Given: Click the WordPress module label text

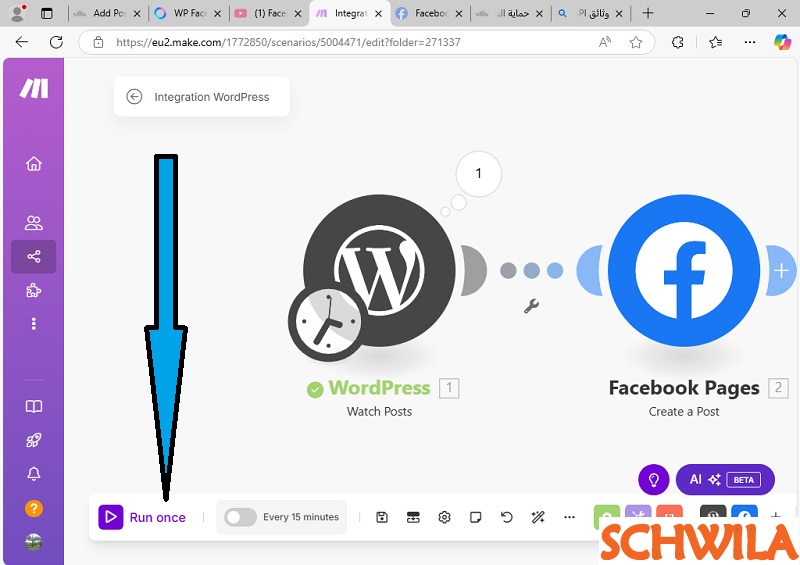Looking at the screenshot, I should [379, 388].
